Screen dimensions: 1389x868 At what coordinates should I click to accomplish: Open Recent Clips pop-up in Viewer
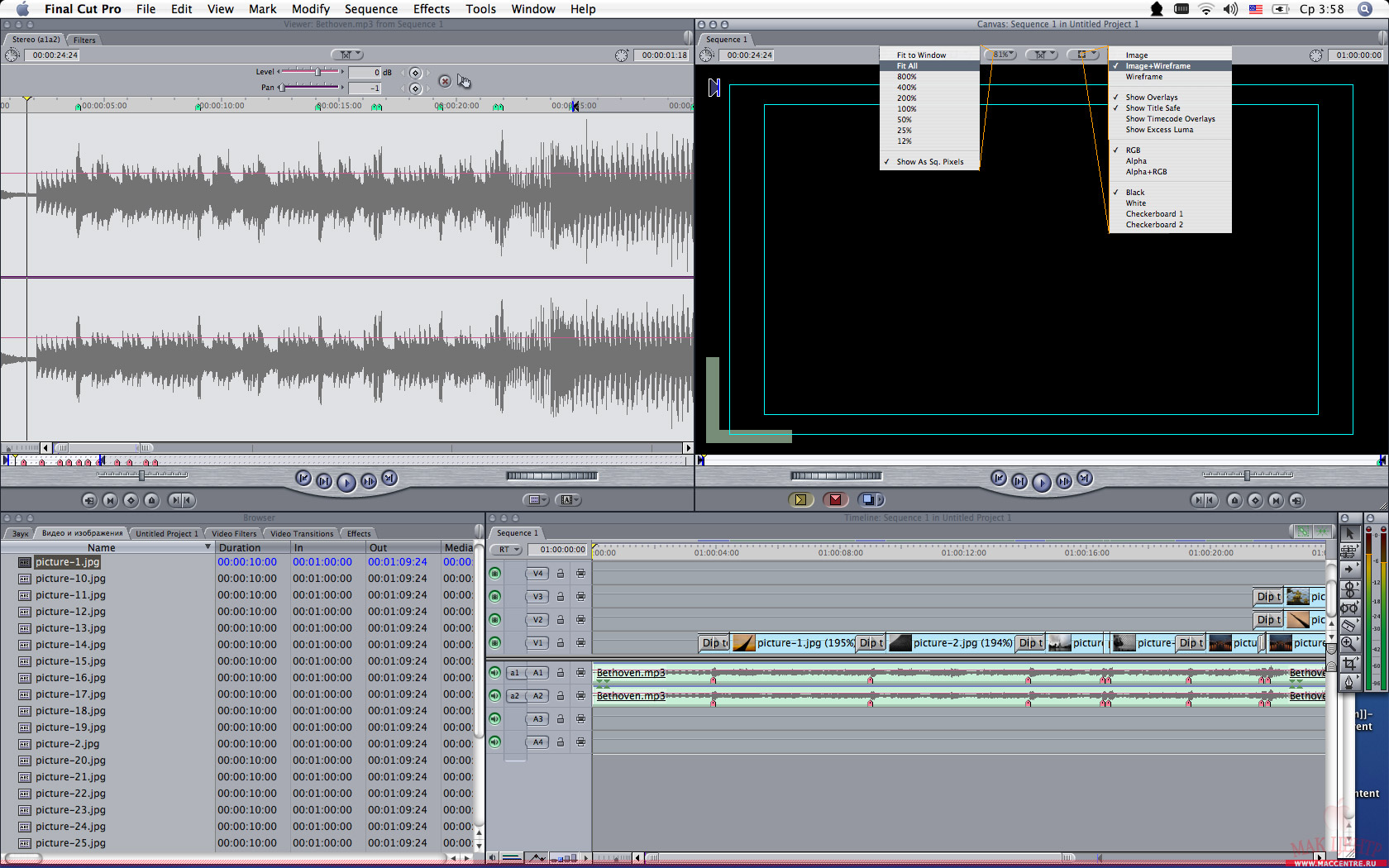[535, 499]
